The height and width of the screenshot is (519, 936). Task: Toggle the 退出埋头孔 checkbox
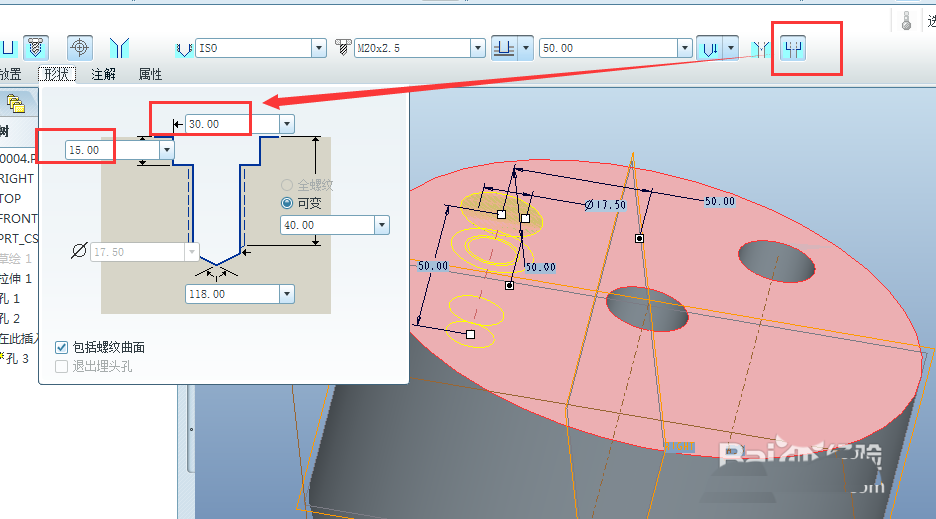(61, 366)
